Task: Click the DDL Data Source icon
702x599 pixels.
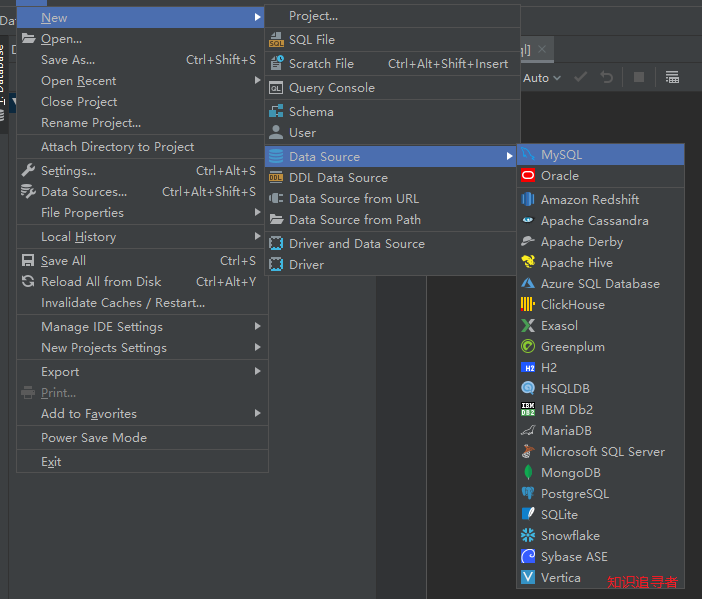Action: 276,178
